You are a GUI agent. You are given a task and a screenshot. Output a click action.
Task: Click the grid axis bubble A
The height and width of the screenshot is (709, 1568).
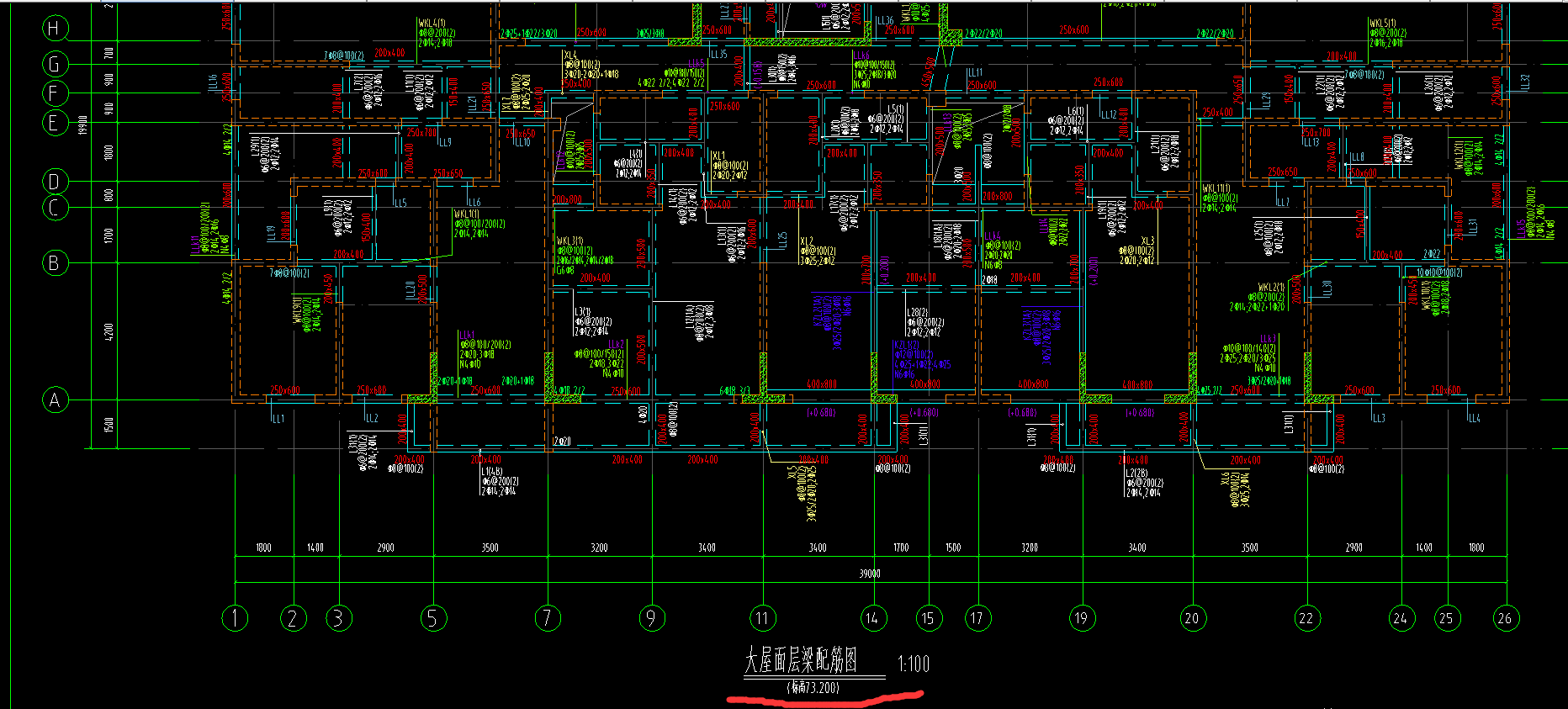point(55,399)
